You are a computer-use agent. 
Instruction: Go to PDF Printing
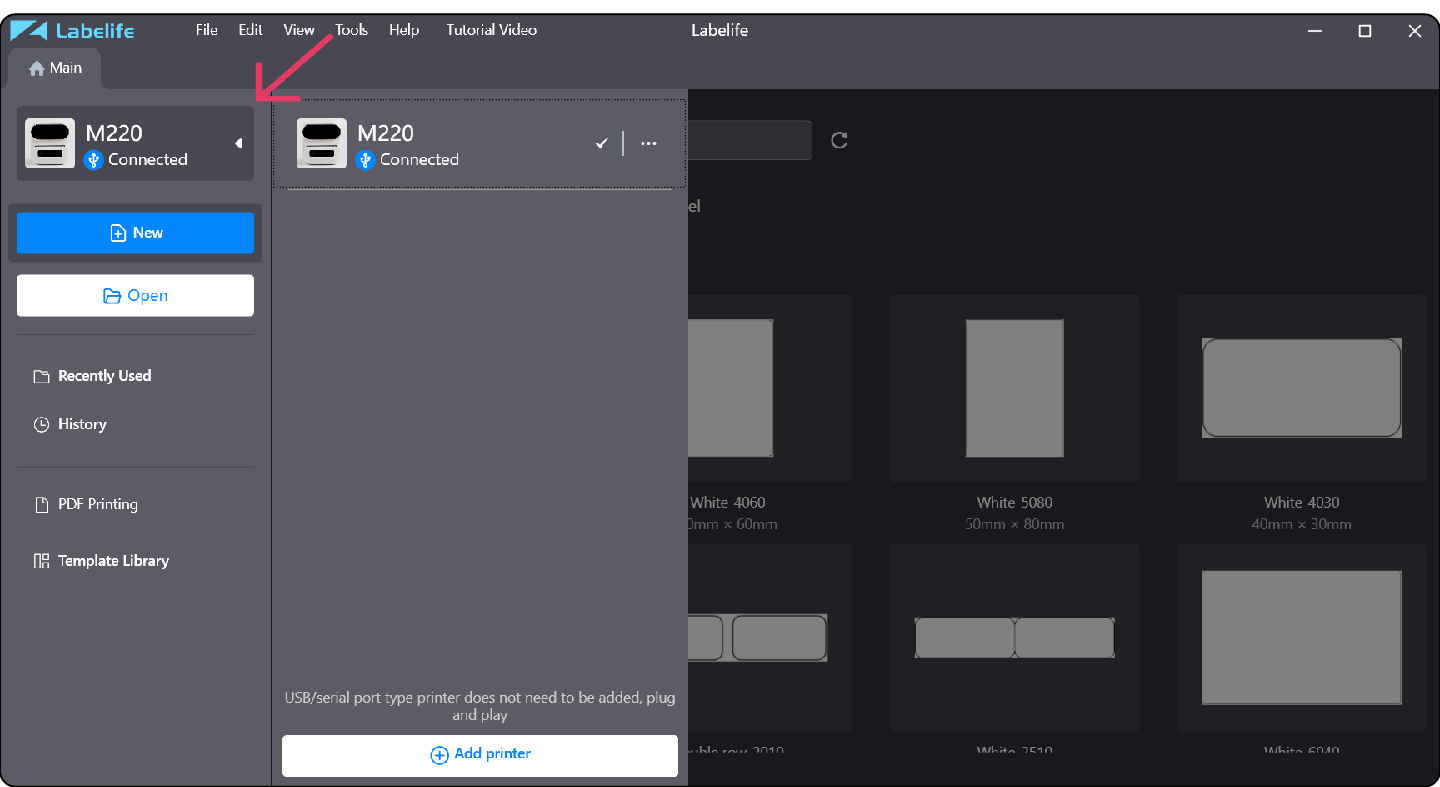click(86, 504)
